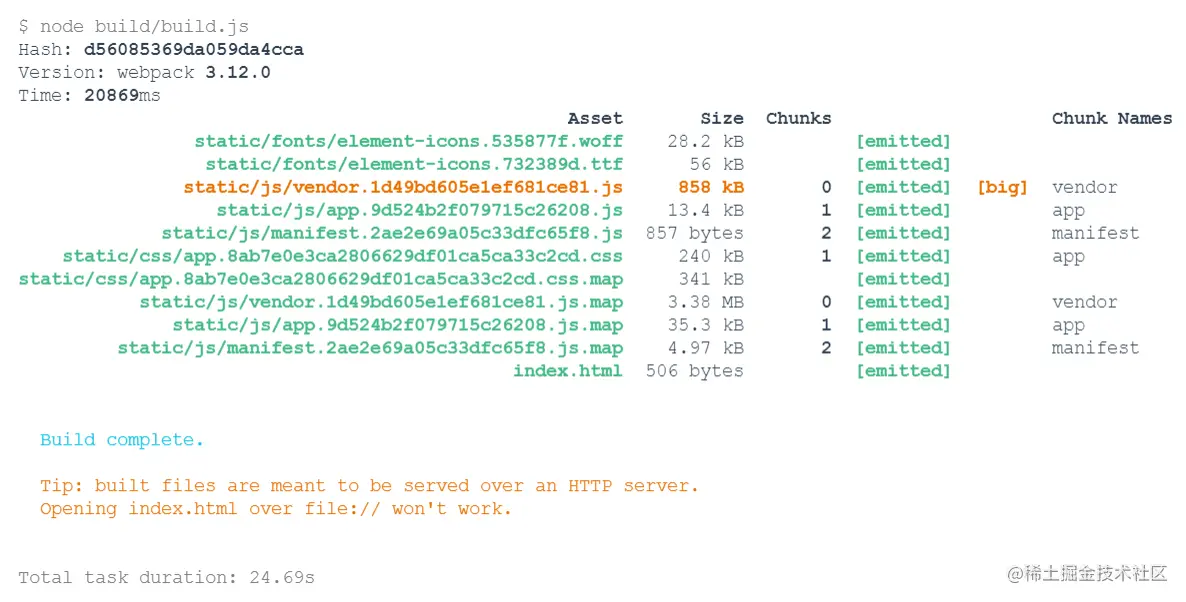Click the HTTP server tip line

pos(369,486)
